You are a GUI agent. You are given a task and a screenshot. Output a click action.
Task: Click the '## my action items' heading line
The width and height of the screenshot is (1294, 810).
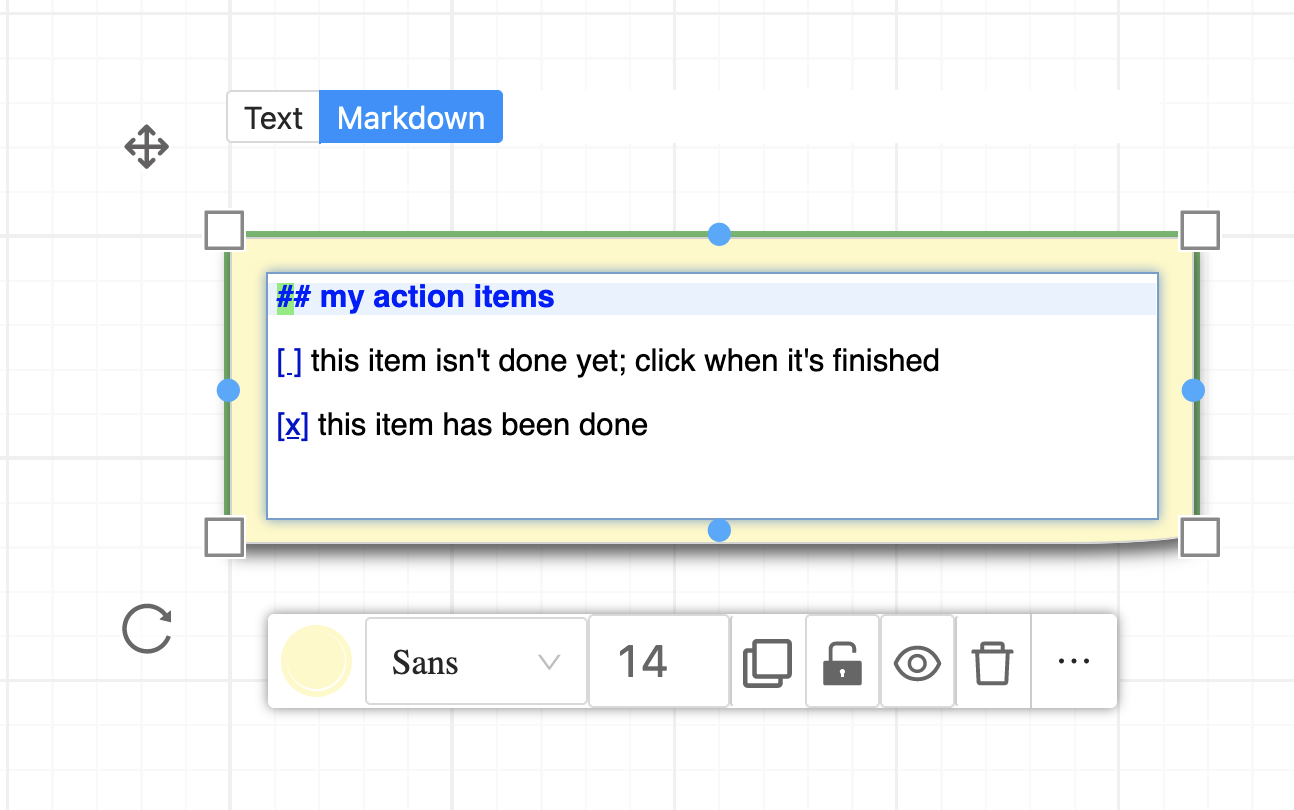coord(436,297)
